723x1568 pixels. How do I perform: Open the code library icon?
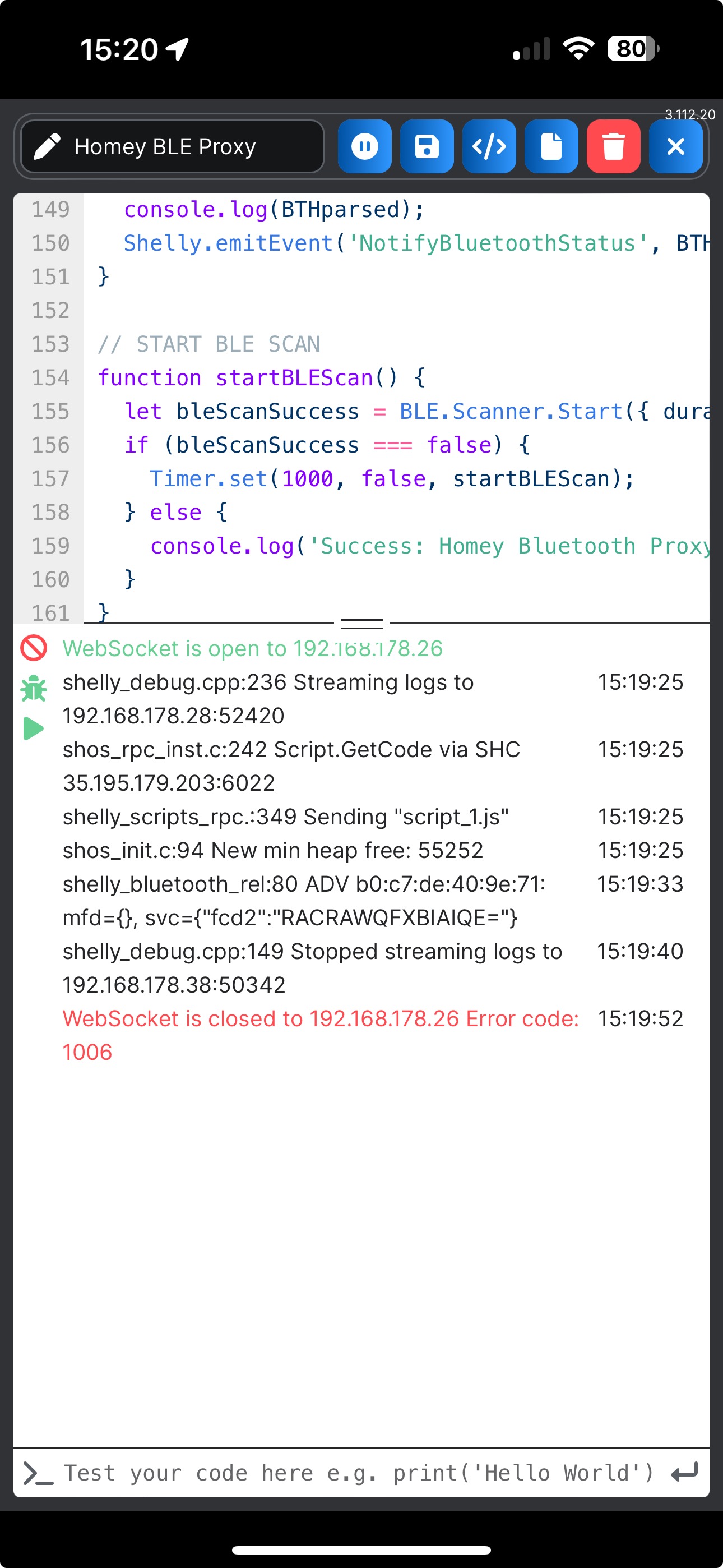pyautogui.click(x=489, y=147)
